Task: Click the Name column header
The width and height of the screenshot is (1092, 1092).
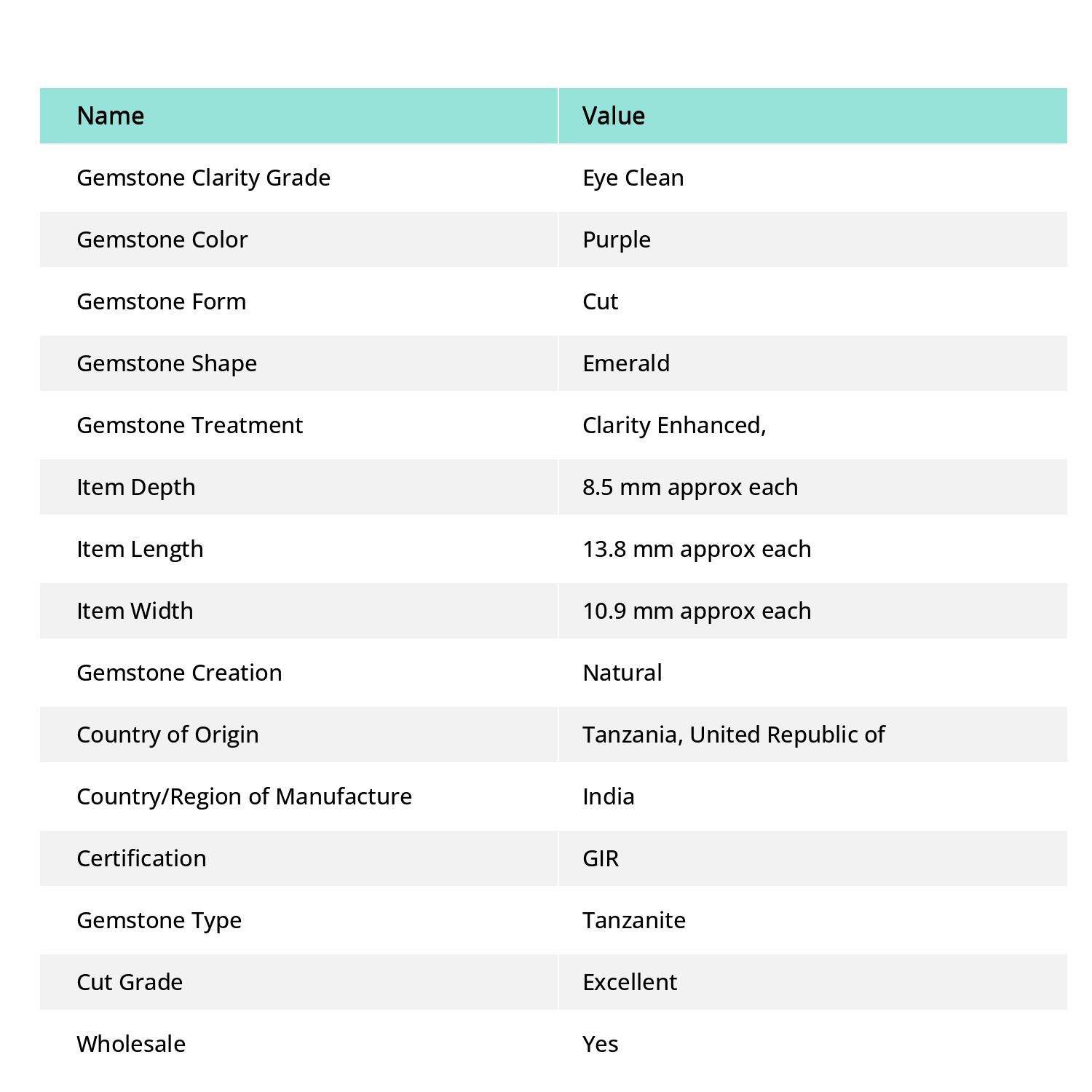Action: click(x=111, y=116)
